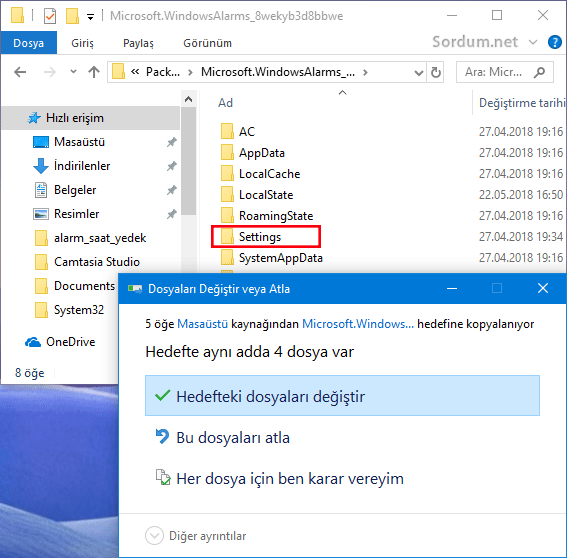Screen dimensions: 567x558
Task: Open recent locations dropdown arrow
Action: click(x=73, y=72)
